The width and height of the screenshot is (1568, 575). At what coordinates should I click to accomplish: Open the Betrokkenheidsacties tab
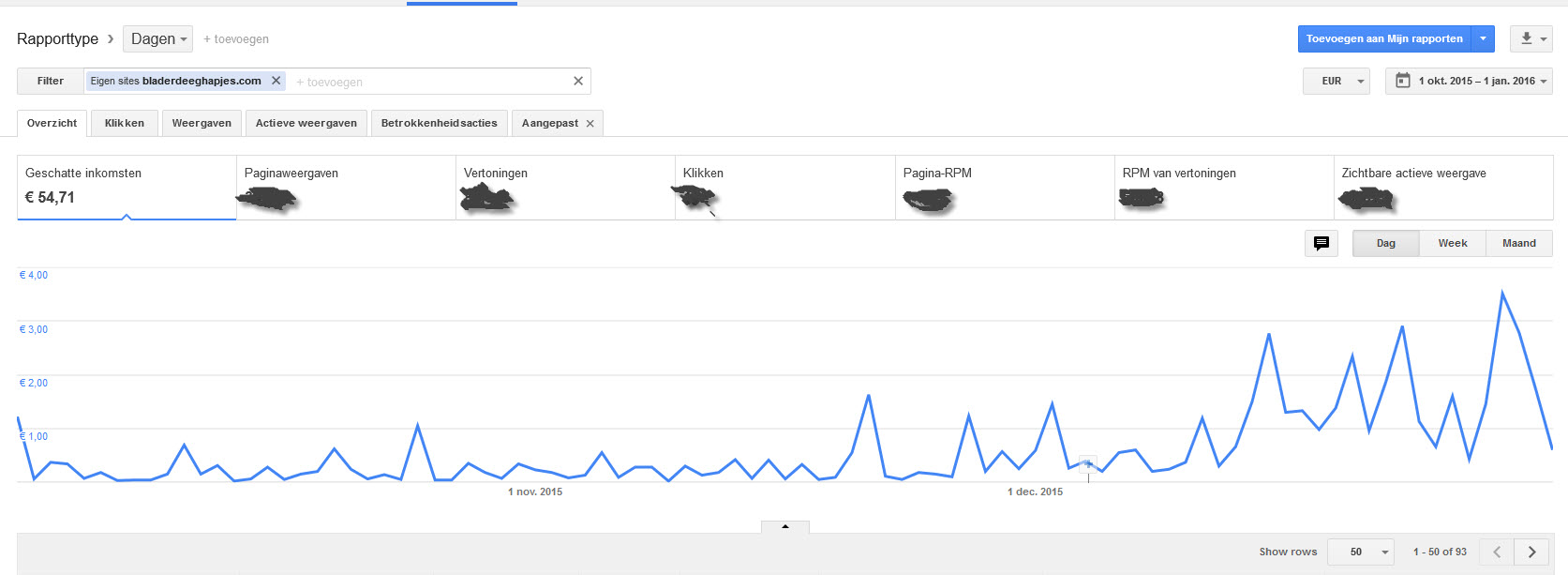pos(440,123)
